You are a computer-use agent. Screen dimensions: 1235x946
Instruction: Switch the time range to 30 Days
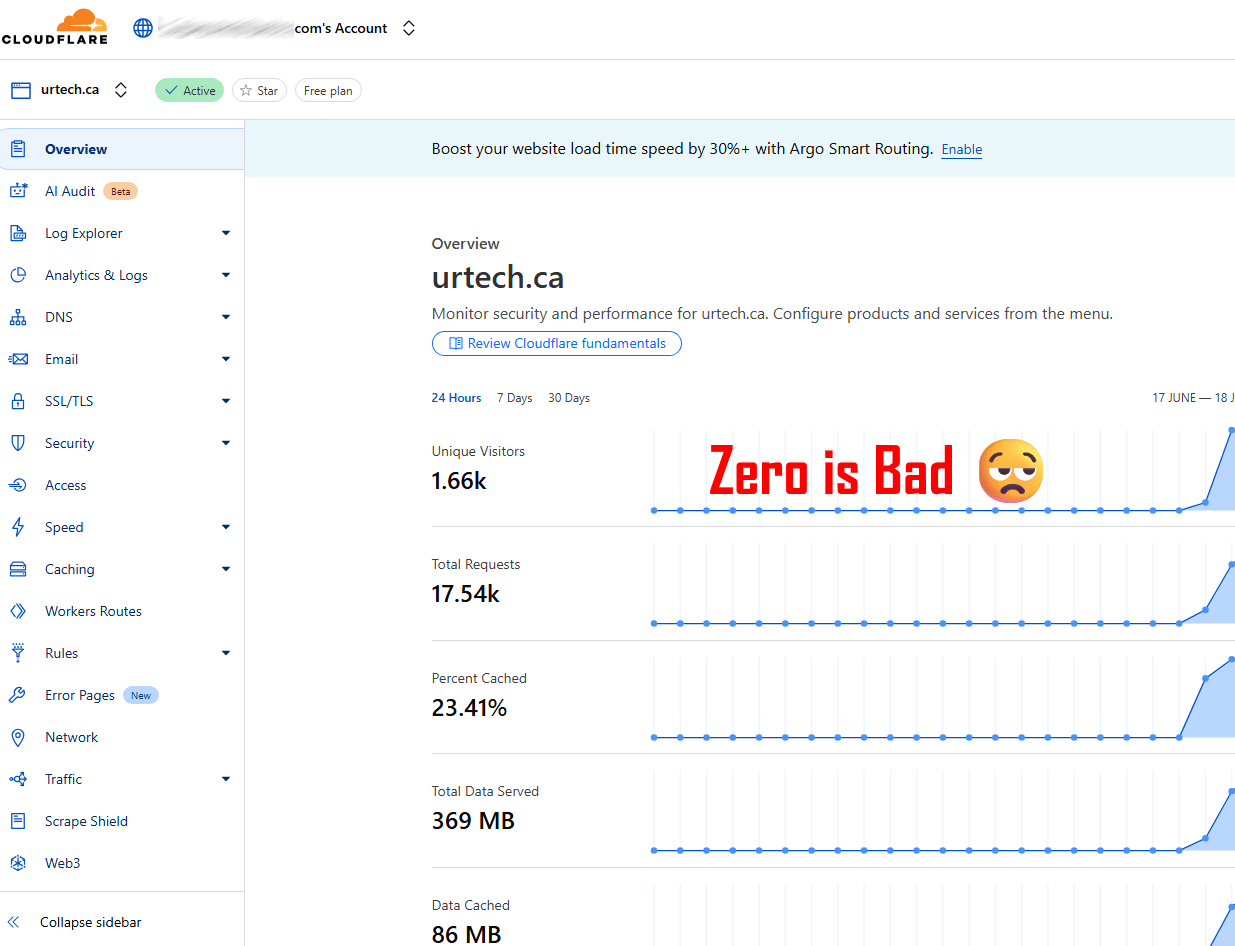569,398
